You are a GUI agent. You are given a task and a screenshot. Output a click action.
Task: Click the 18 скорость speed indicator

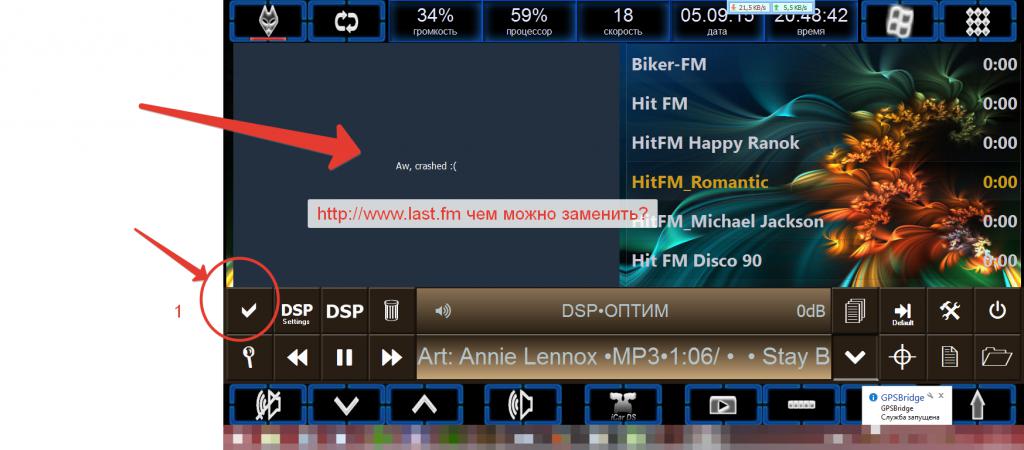tap(623, 21)
